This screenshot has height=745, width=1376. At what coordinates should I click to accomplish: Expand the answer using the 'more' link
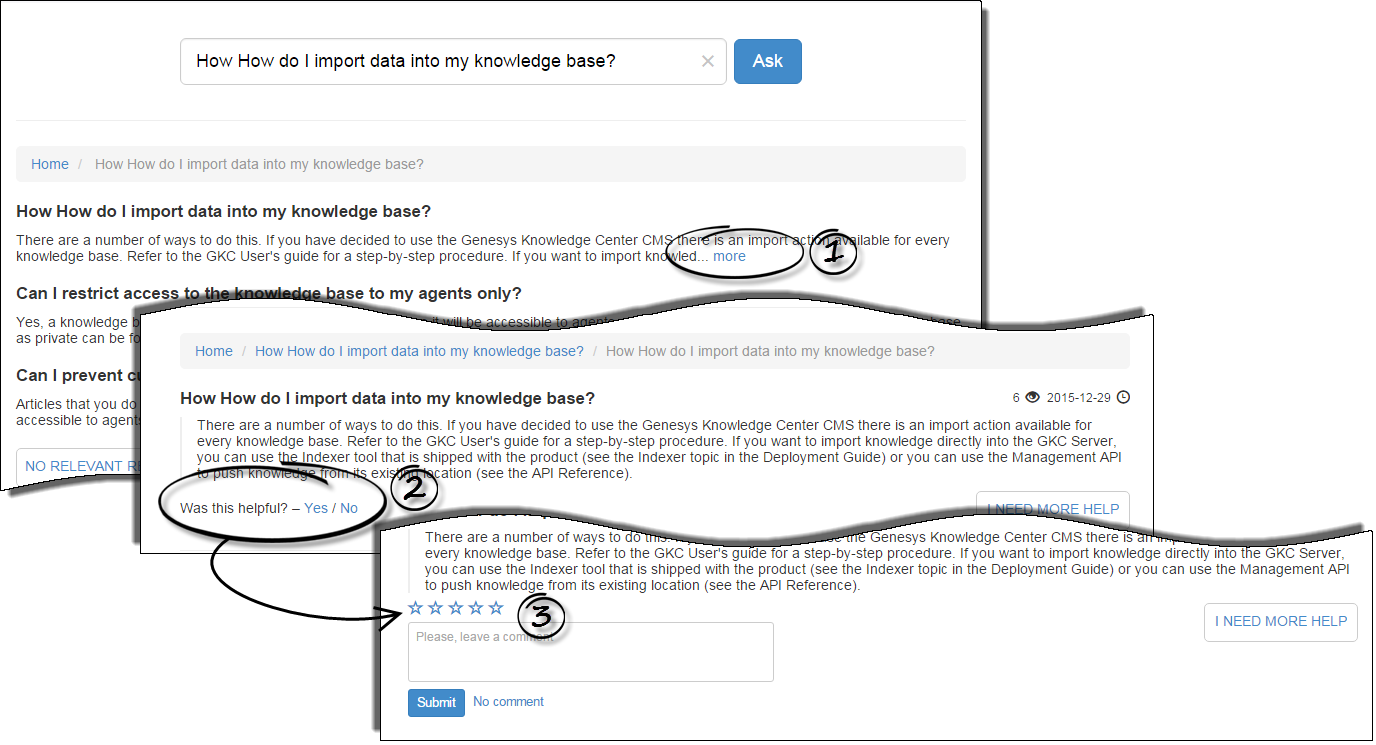pos(729,256)
